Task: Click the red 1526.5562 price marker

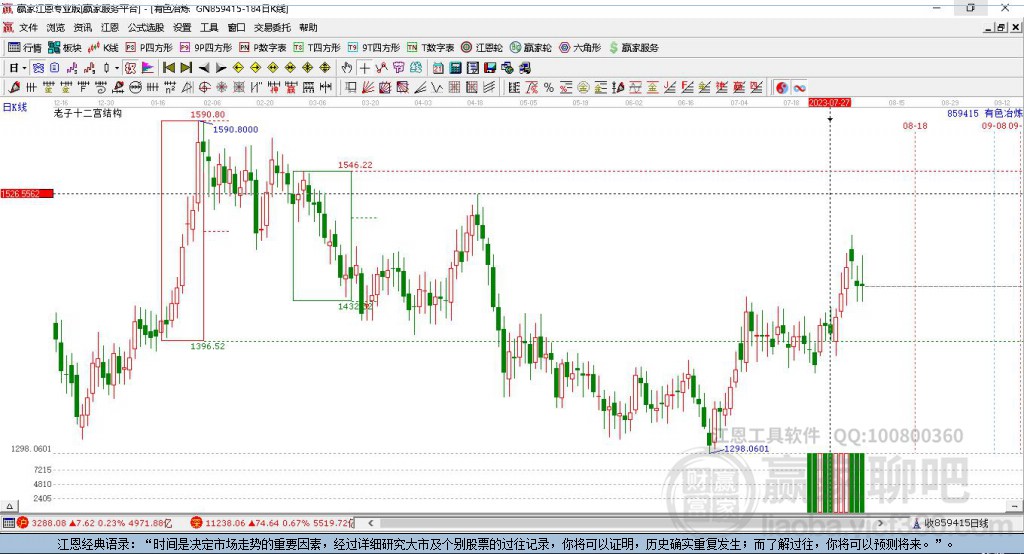Action: 27,193
